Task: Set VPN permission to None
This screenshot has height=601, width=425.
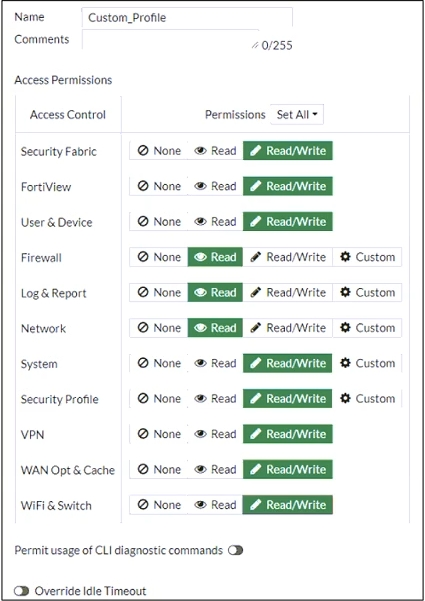Action: click(x=159, y=434)
